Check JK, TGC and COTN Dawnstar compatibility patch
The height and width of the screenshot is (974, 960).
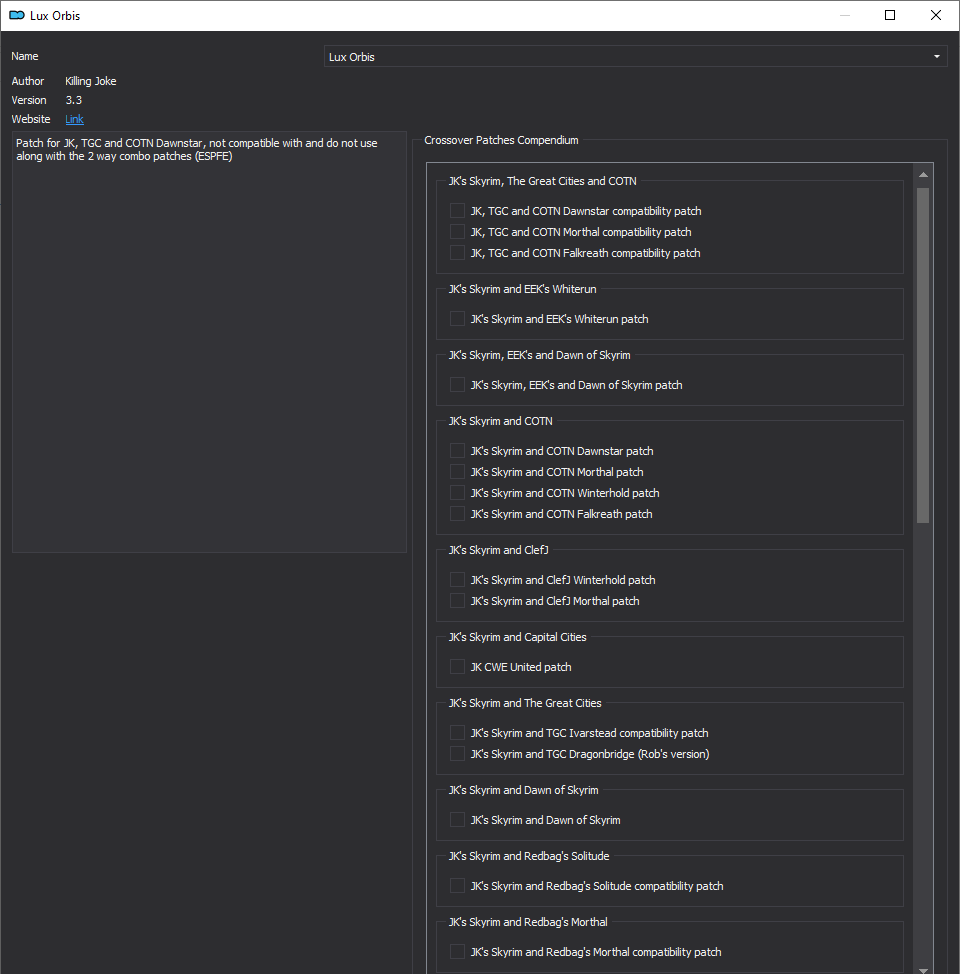457,211
